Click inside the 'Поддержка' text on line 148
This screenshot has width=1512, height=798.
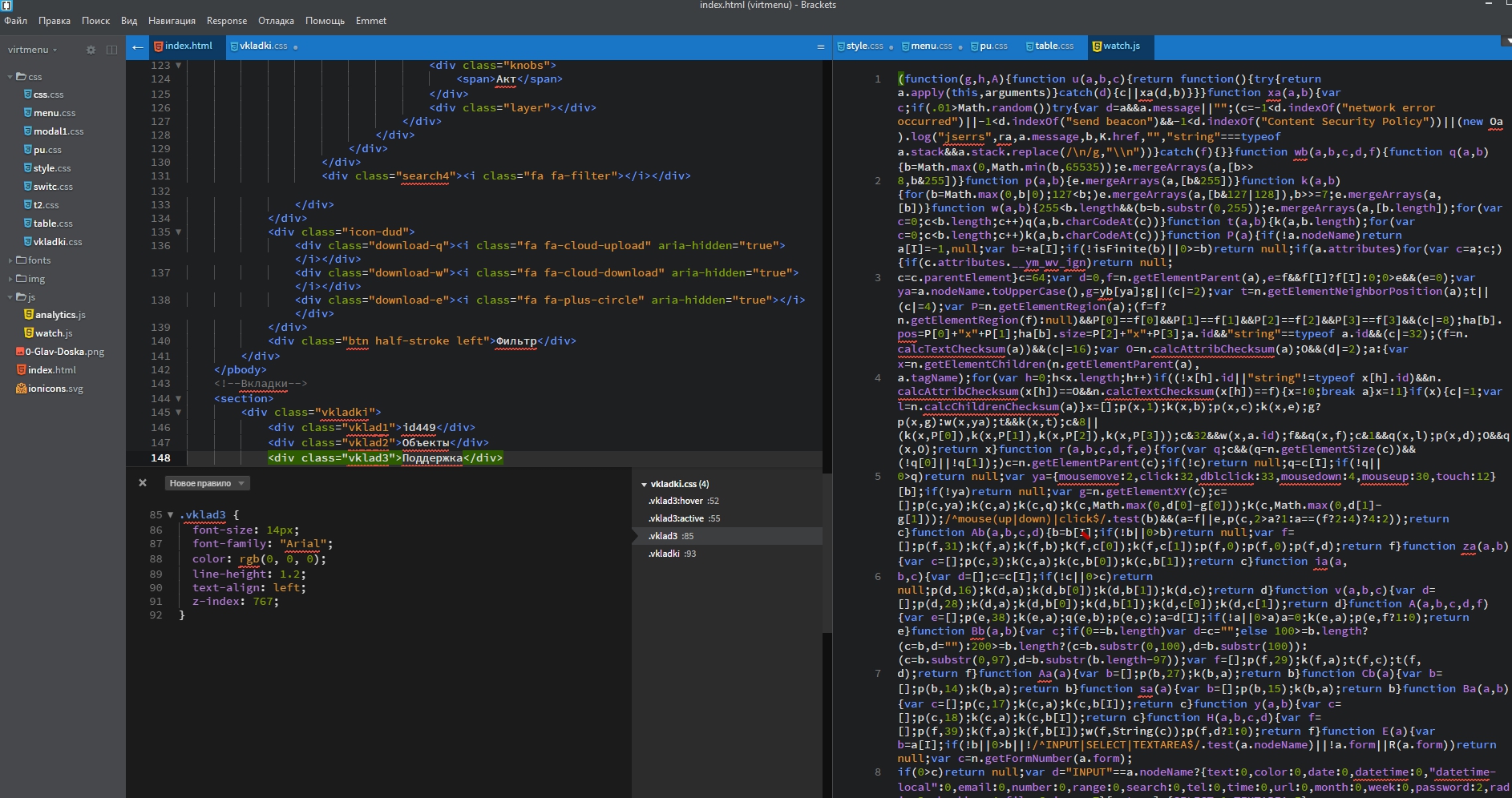click(432, 458)
